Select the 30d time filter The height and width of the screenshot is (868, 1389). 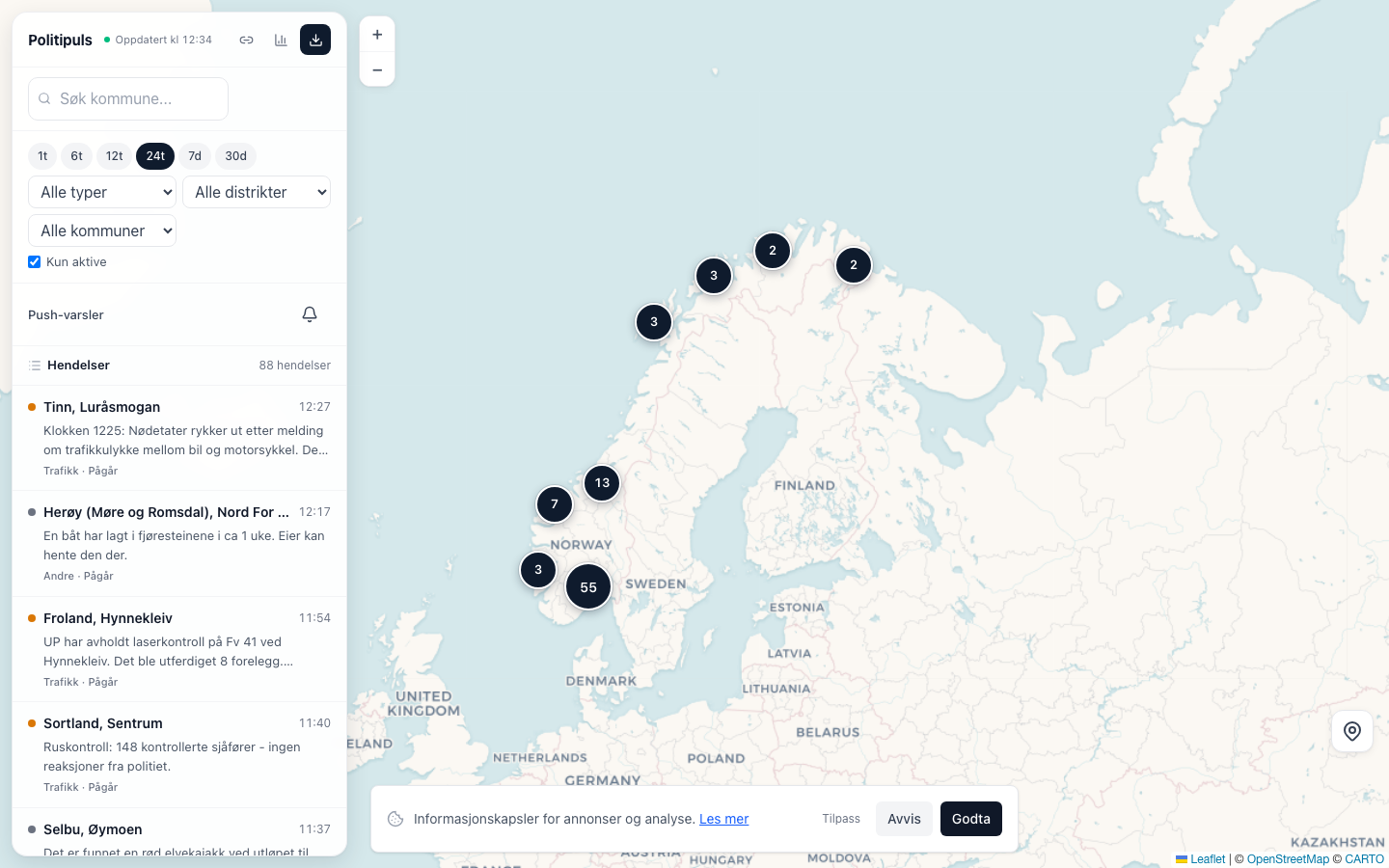[236, 156]
